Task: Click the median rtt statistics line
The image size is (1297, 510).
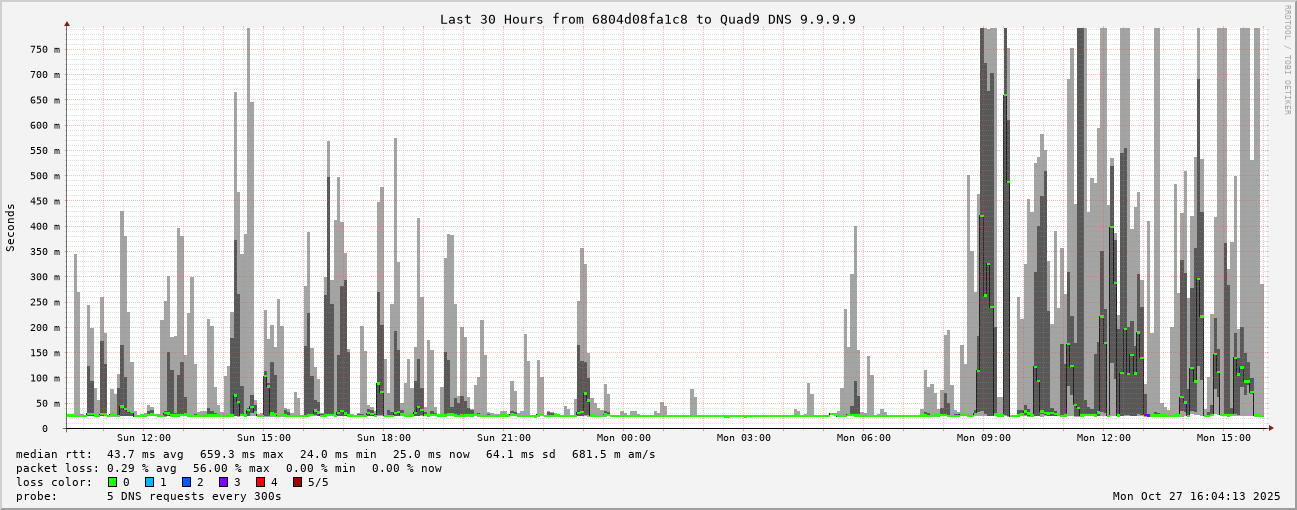Action: click(x=335, y=454)
